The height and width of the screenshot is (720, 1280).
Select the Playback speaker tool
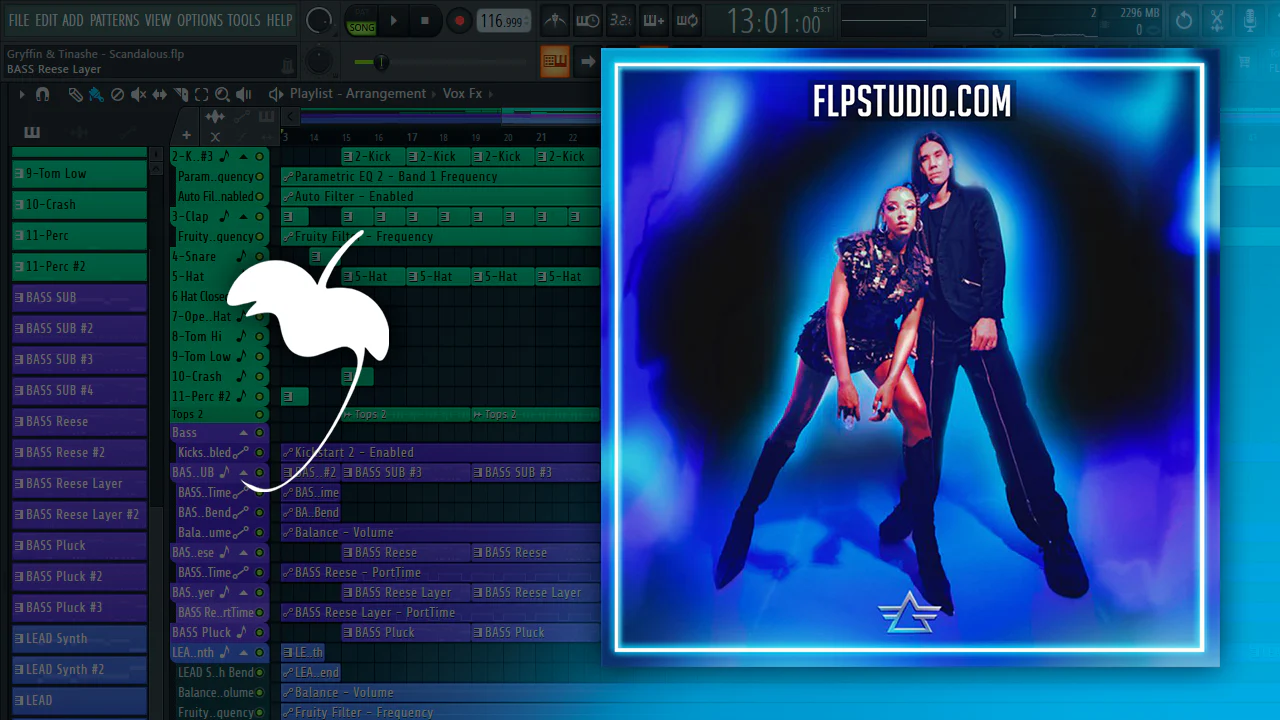[x=244, y=94]
